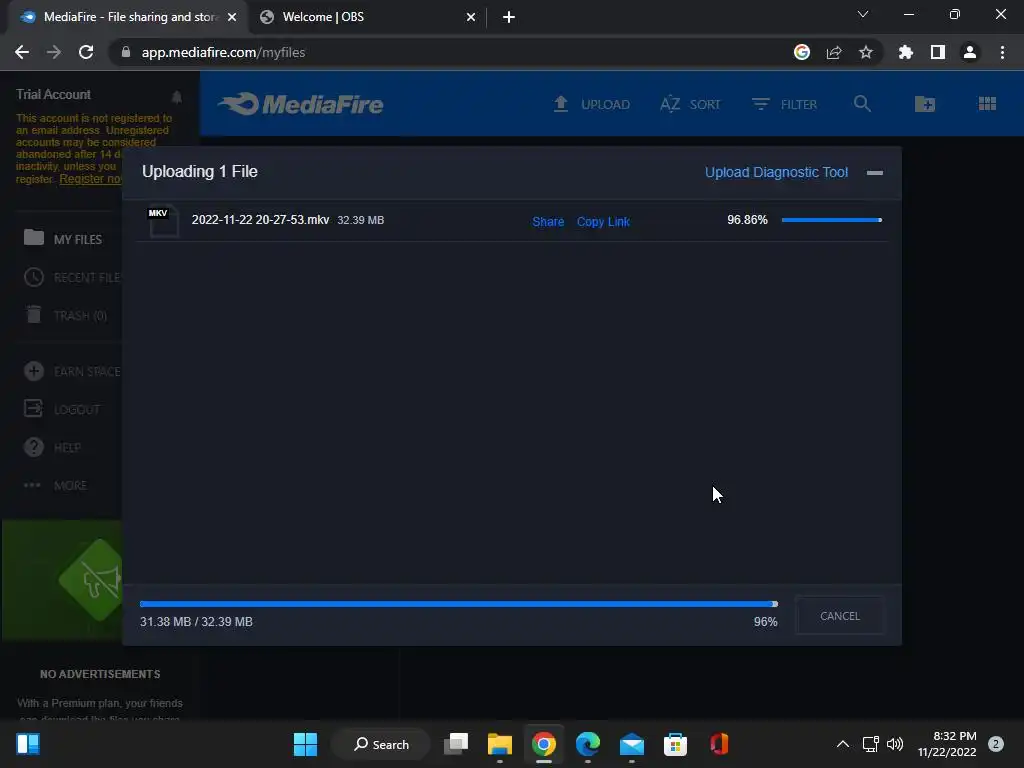1024x768 pixels.
Task: Open Help in the sidebar
Action: [52, 447]
